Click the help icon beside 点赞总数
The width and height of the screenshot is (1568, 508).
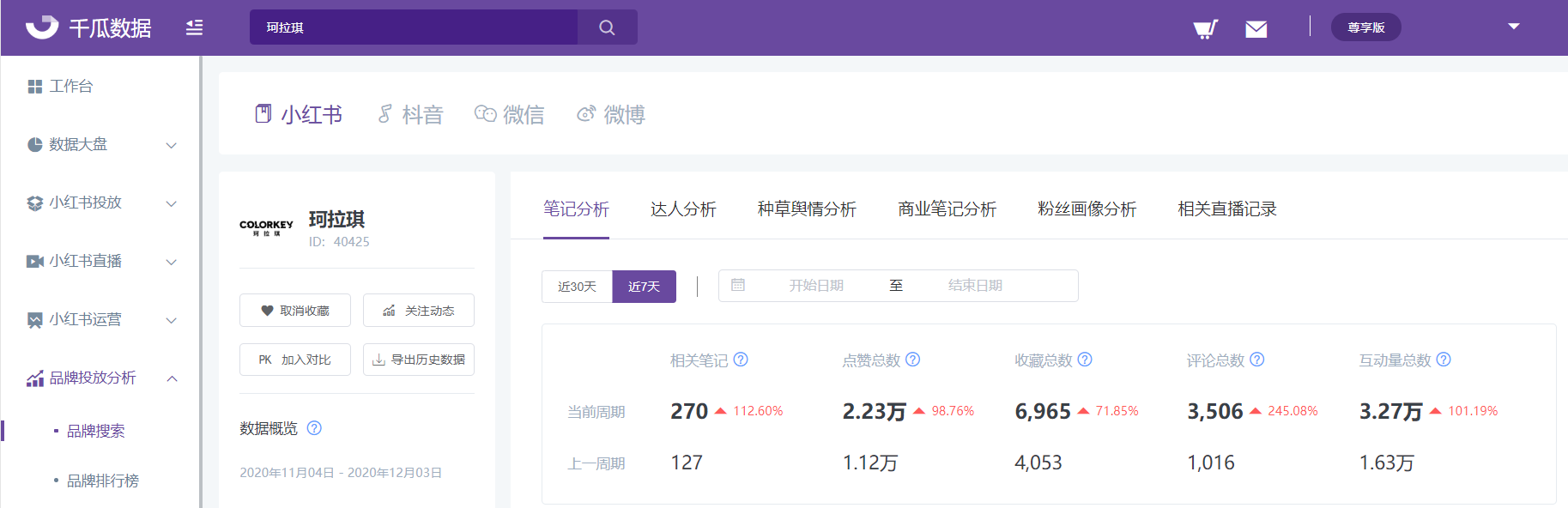click(x=913, y=360)
